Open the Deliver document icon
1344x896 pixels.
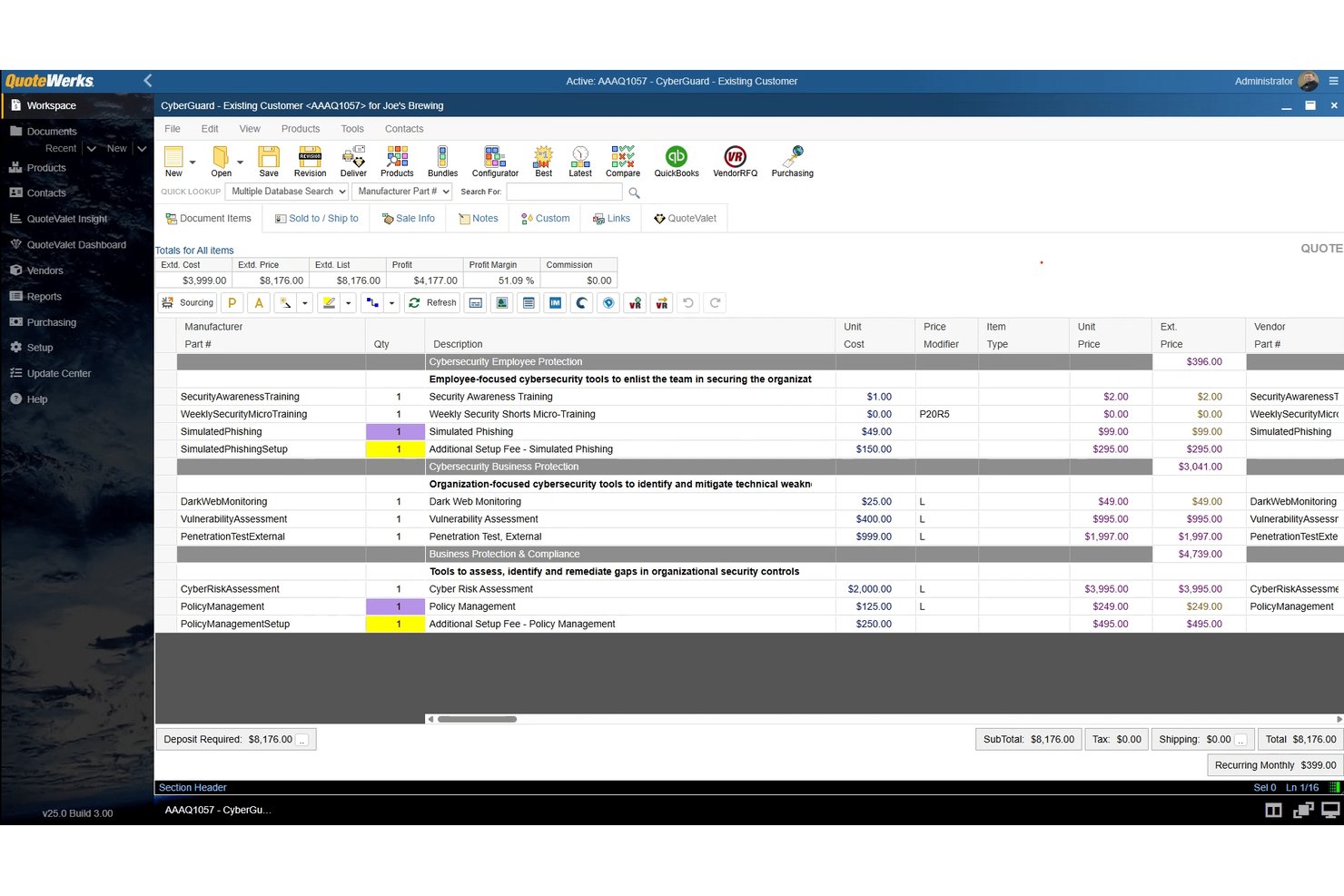(x=353, y=162)
